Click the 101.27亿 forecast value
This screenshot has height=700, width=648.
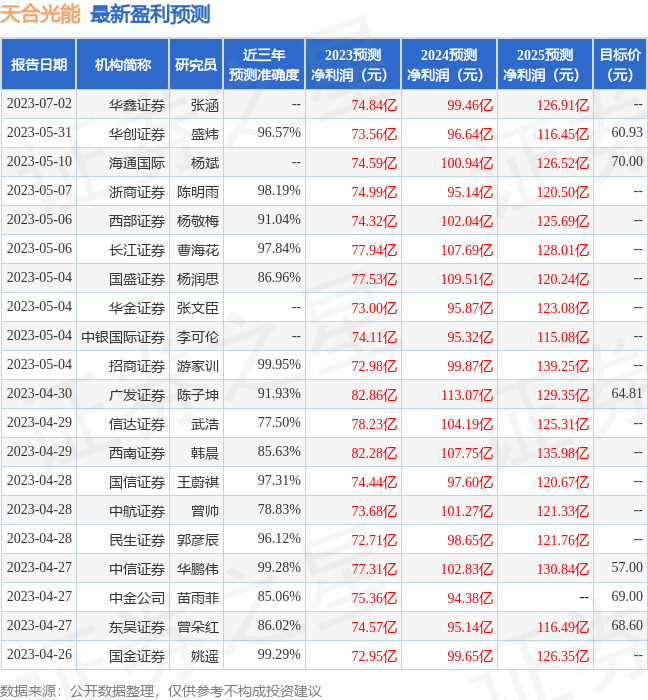coord(467,512)
